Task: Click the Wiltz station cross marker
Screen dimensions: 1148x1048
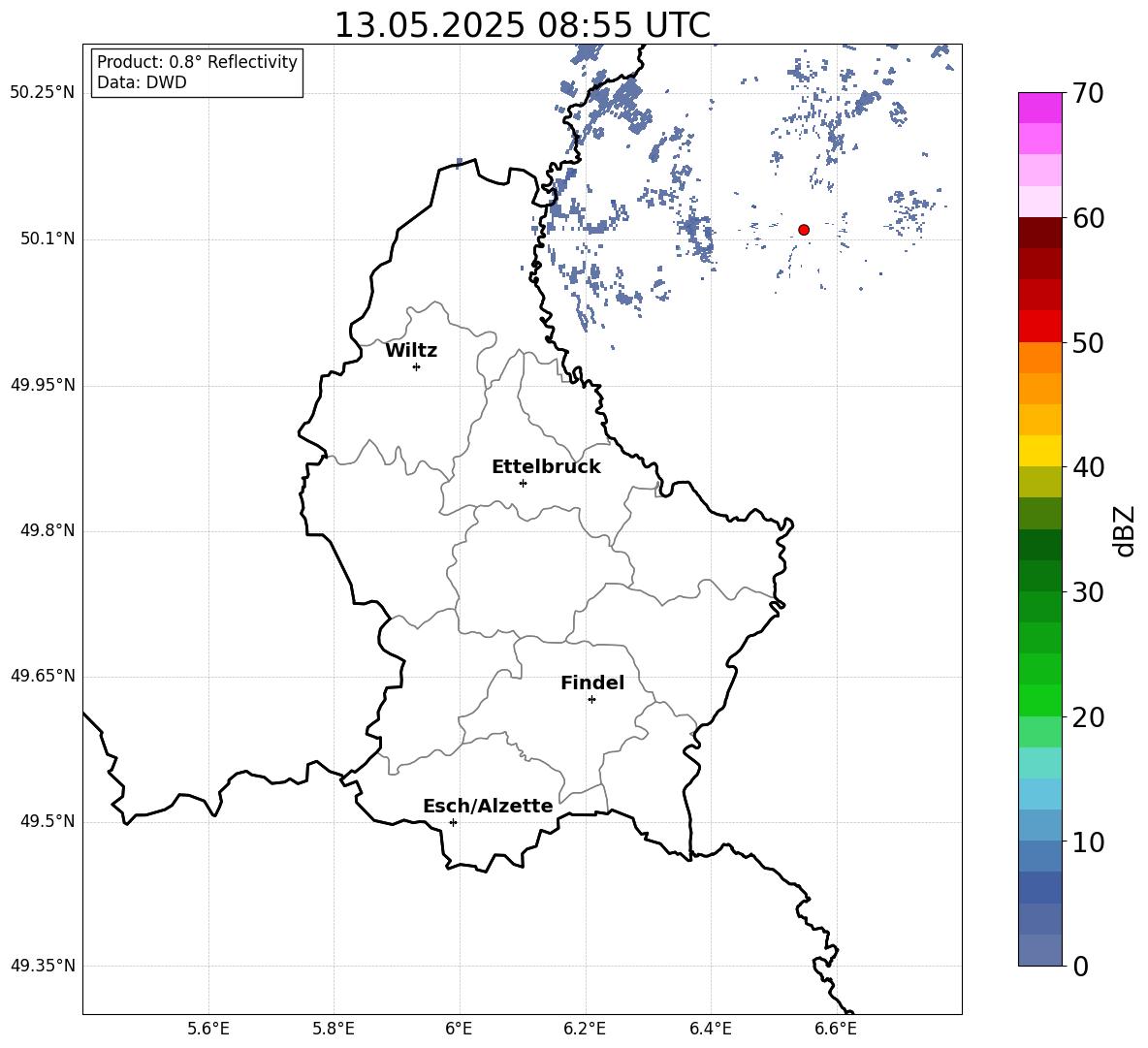Action: [417, 366]
